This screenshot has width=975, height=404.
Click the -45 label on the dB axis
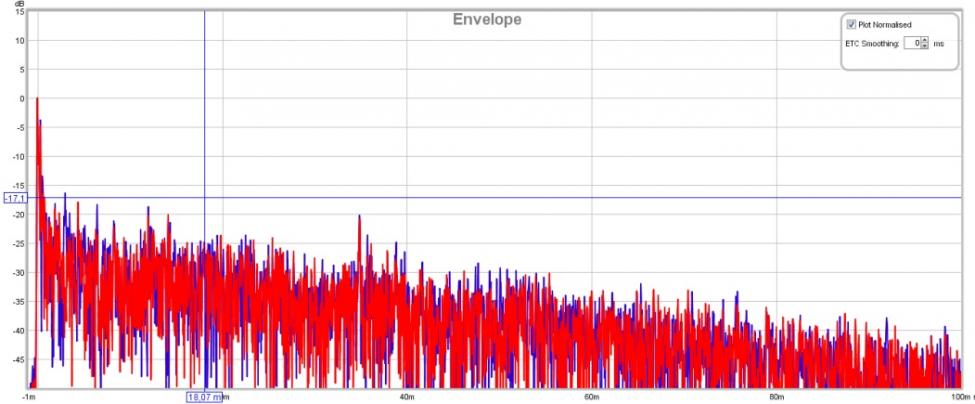(19, 360)
